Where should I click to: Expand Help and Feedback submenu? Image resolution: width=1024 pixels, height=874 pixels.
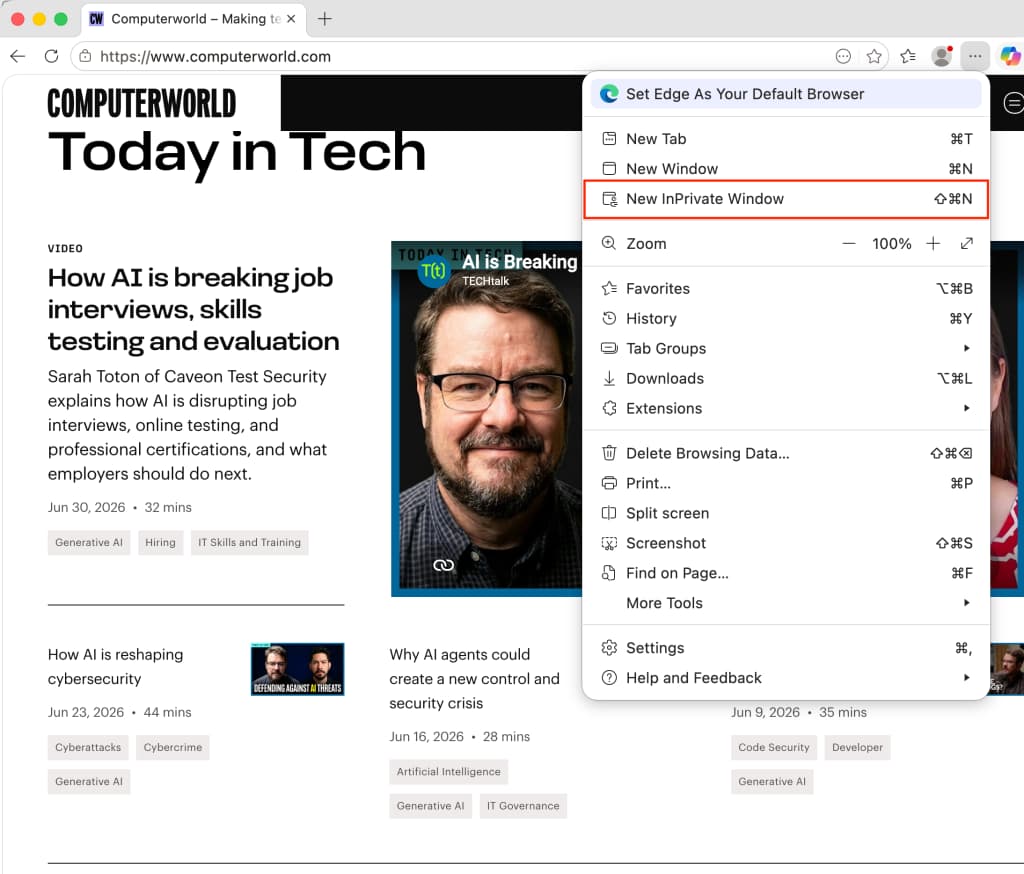pos(786,678)
